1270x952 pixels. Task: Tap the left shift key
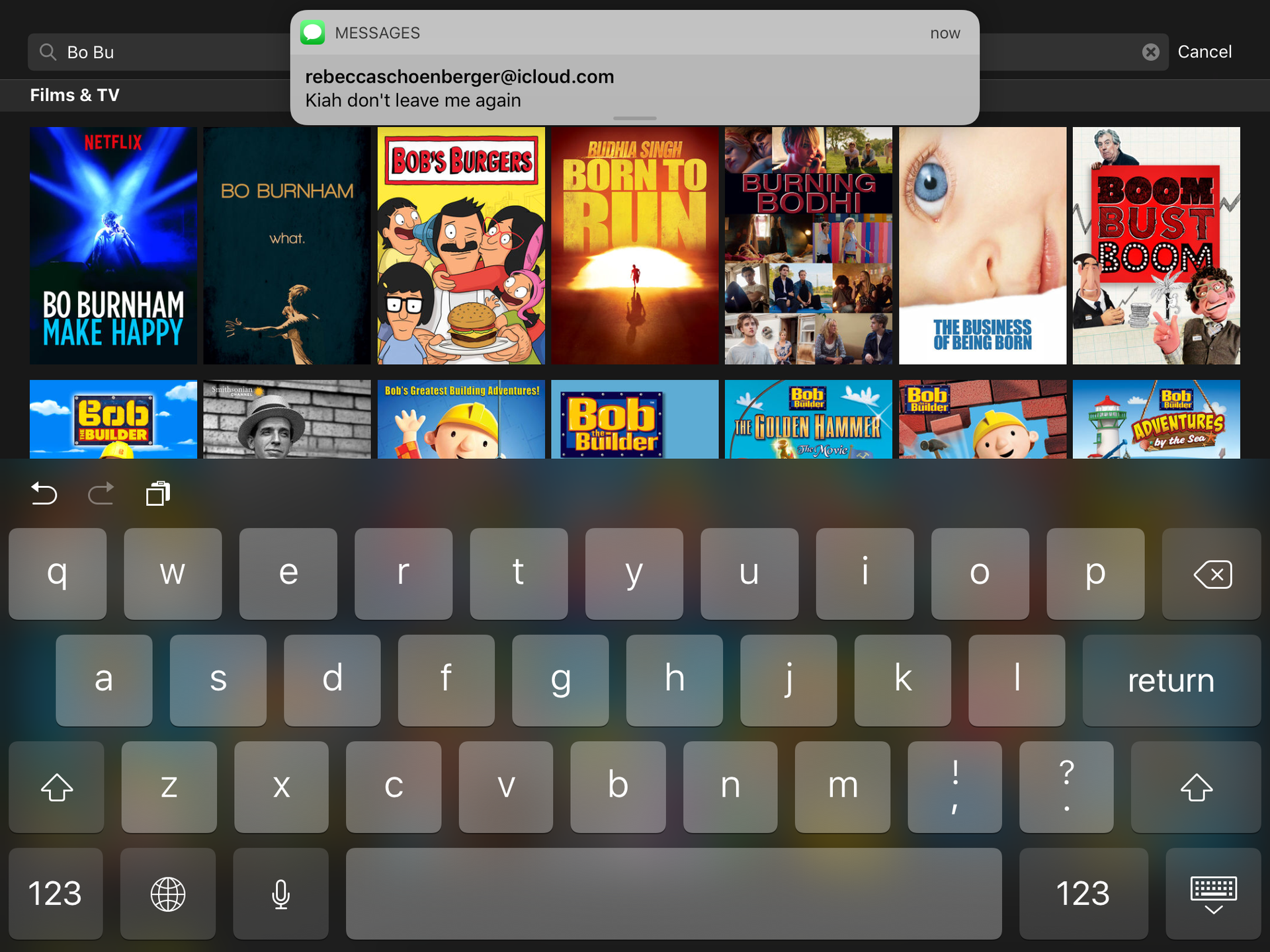56,787
